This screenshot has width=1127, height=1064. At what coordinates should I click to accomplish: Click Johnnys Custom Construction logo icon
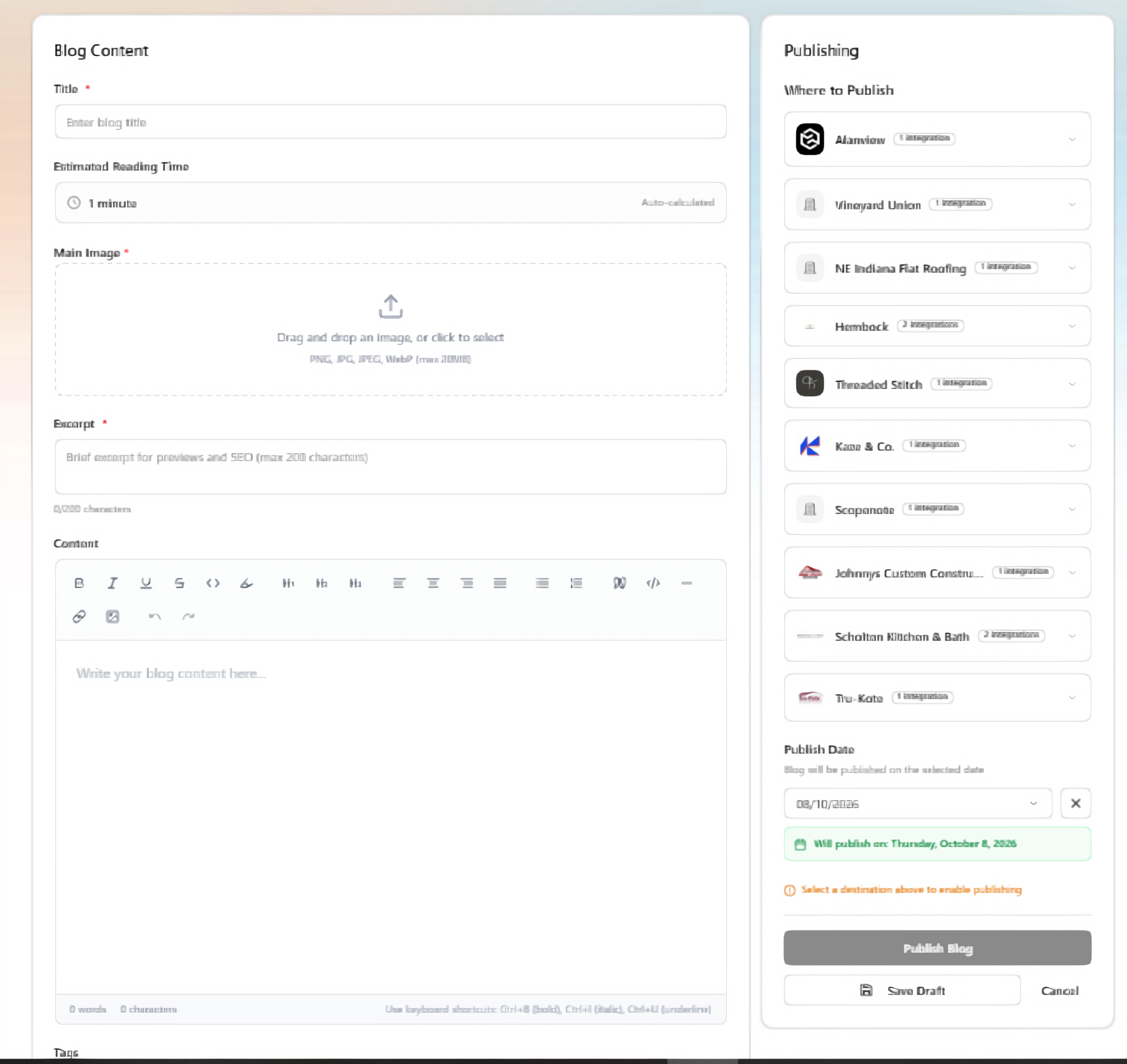[810, 572]
